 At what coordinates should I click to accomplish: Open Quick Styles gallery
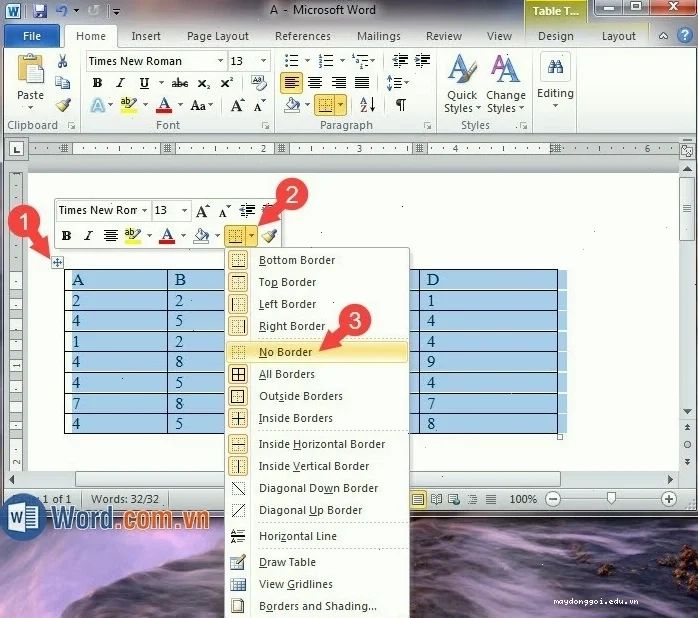tap(462, 84)
